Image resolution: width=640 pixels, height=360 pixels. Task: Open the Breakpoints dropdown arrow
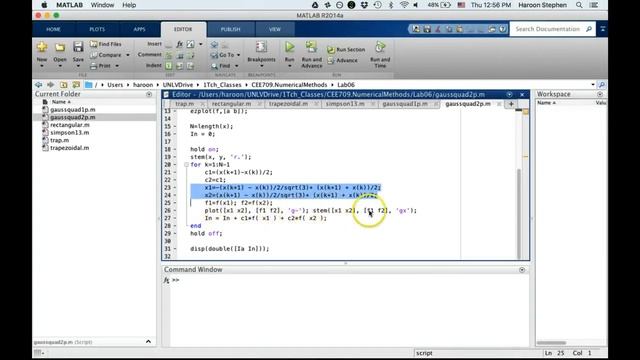261,66
